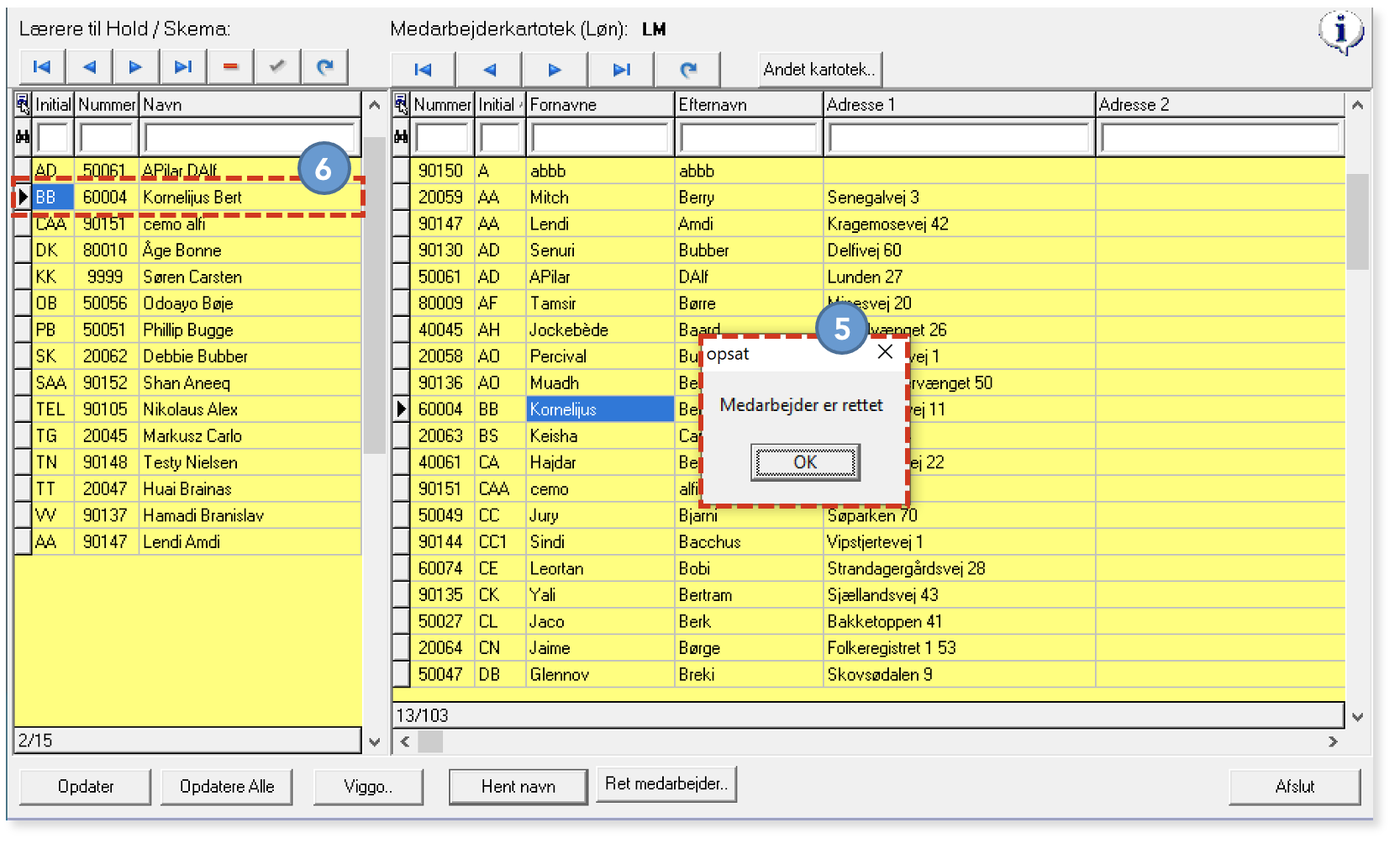This screenshot has width=1400, height=844.
Task: Click Medarbejderkartotek vertical scrollbar down arrow
Action: (x=1357, y=717)
